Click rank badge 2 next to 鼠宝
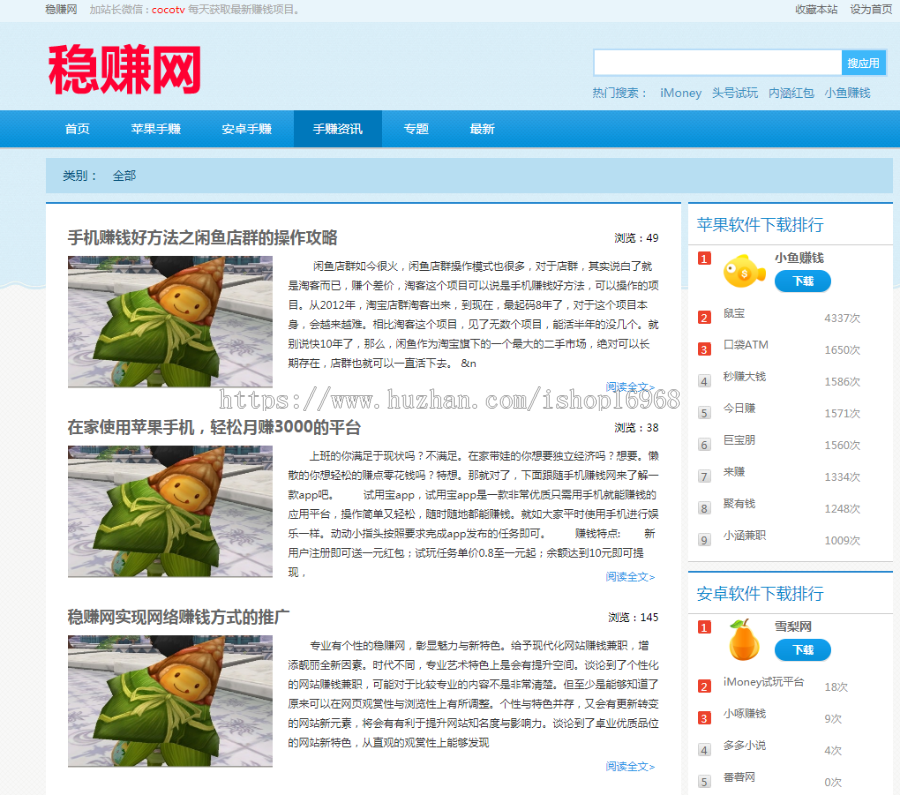900x795 pixels. pyautogui.click(x=703, y=317)
